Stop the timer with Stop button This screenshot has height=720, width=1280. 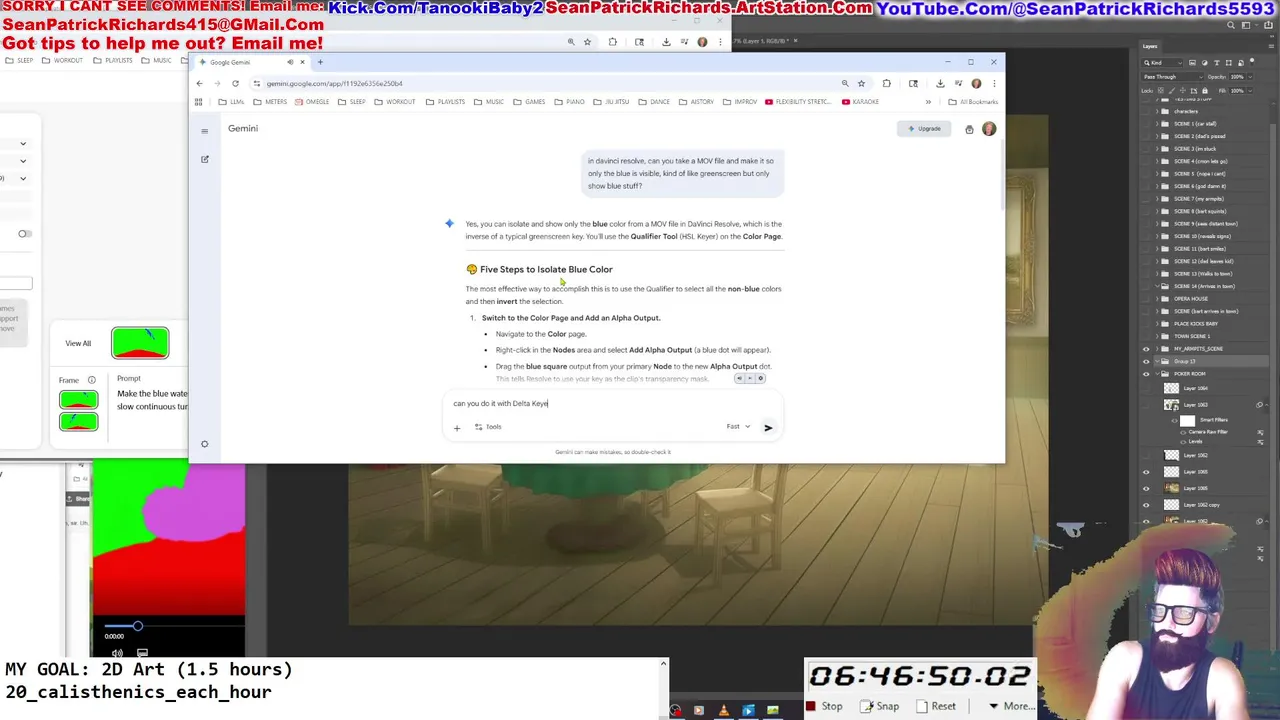tap(824, 706)
